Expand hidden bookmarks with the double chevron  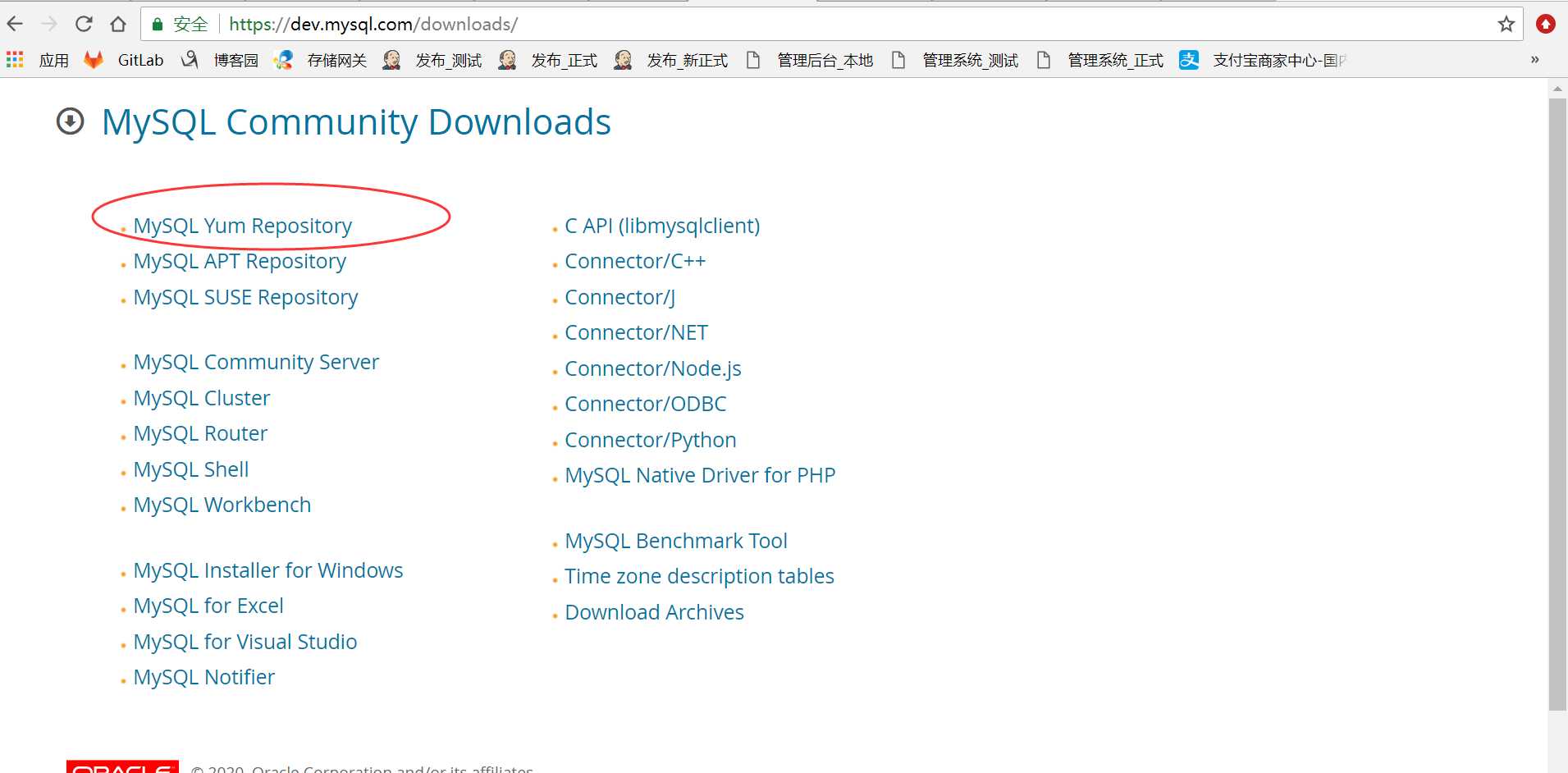(1534, 60)
